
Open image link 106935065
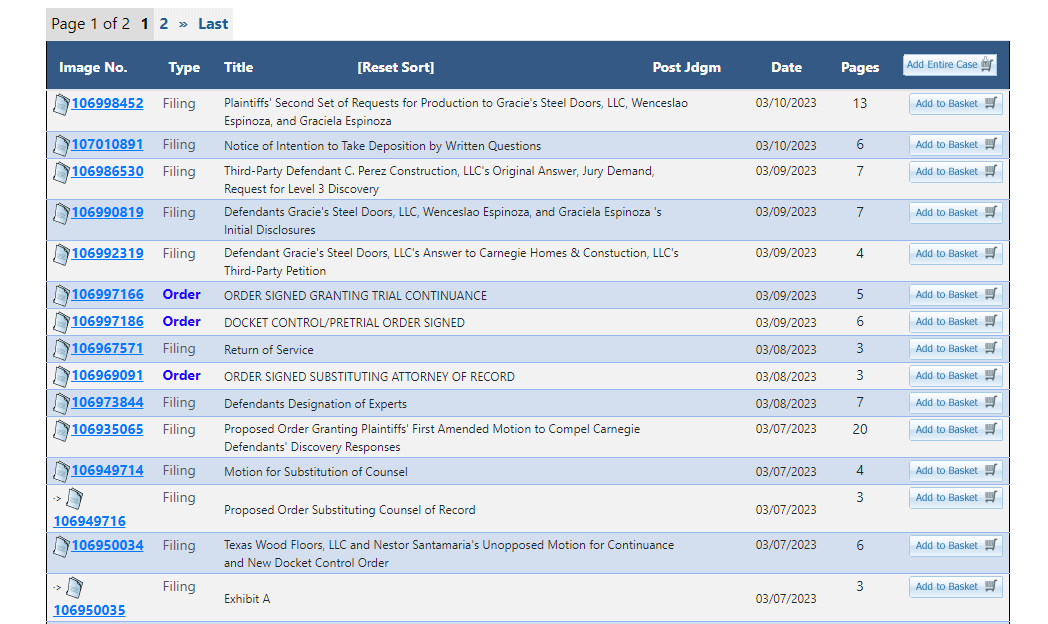pos(108,430)
